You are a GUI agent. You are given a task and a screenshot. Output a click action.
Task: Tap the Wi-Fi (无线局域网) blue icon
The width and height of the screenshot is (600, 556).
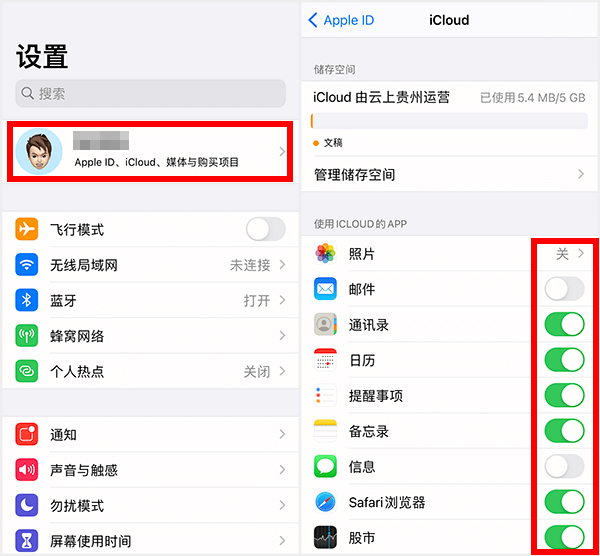pyautogui.click(x=26, y=264)
